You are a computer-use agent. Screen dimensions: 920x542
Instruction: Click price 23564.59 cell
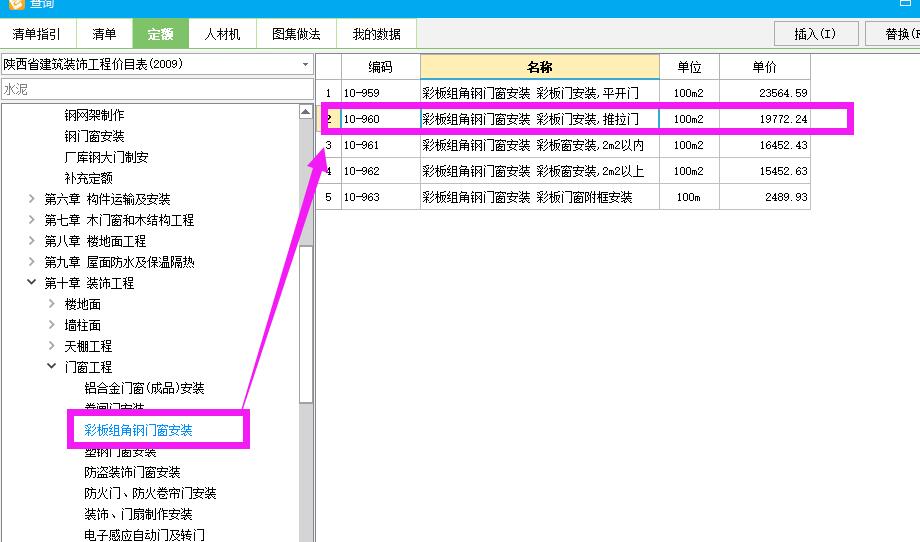(x=765, y=93)
